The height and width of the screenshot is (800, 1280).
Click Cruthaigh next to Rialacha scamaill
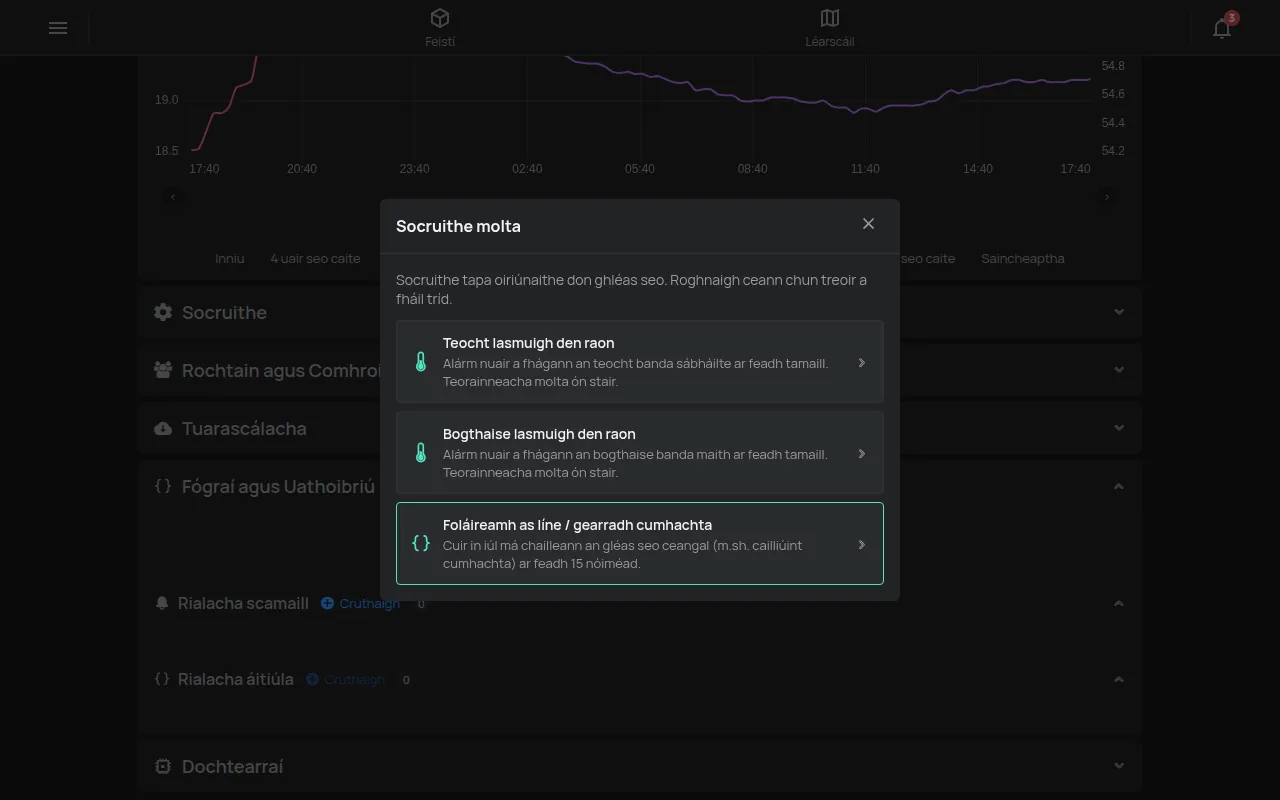point(360,603)
